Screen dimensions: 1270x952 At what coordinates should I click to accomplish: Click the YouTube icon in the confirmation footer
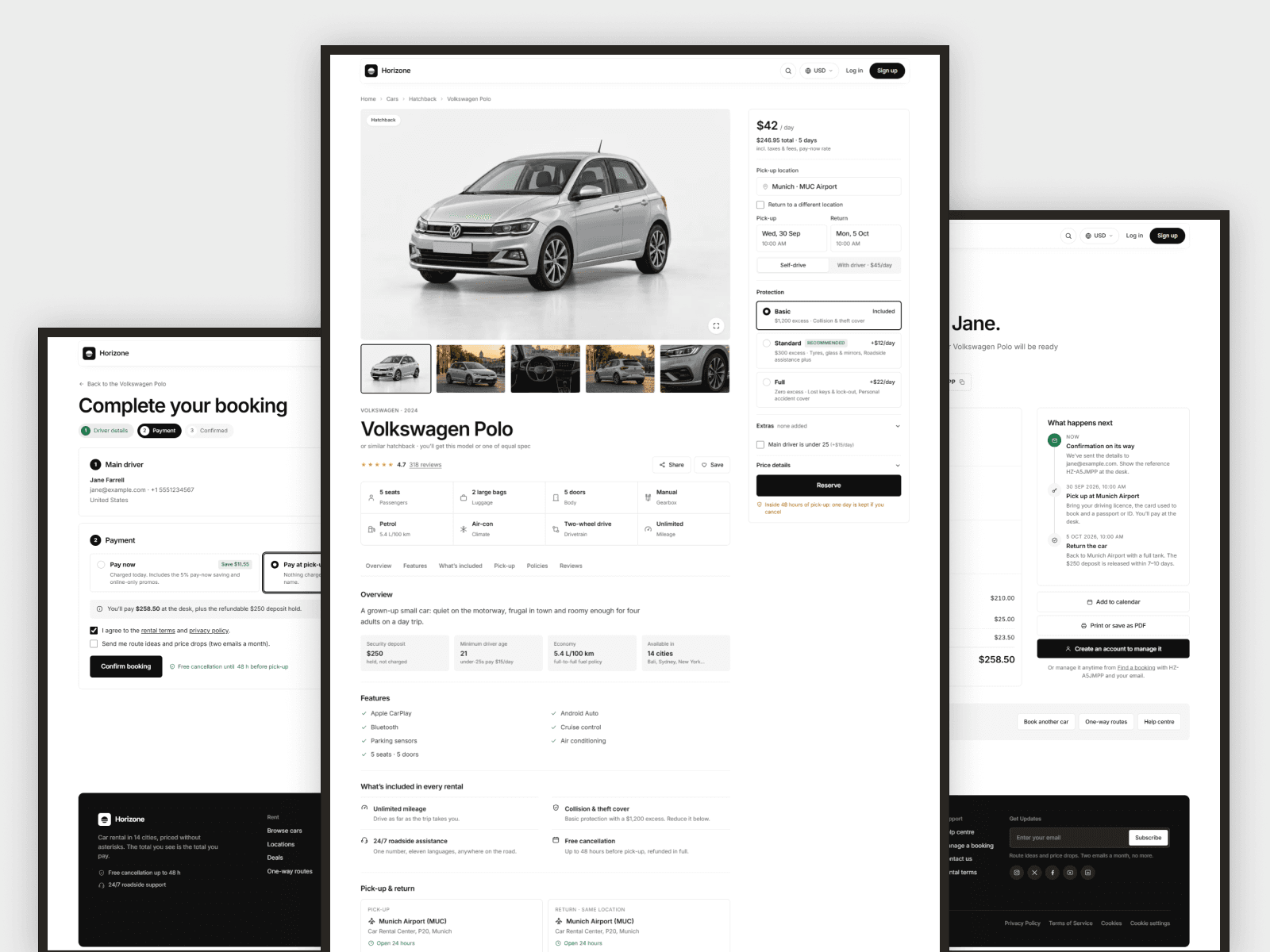[x=1070, y=873]
